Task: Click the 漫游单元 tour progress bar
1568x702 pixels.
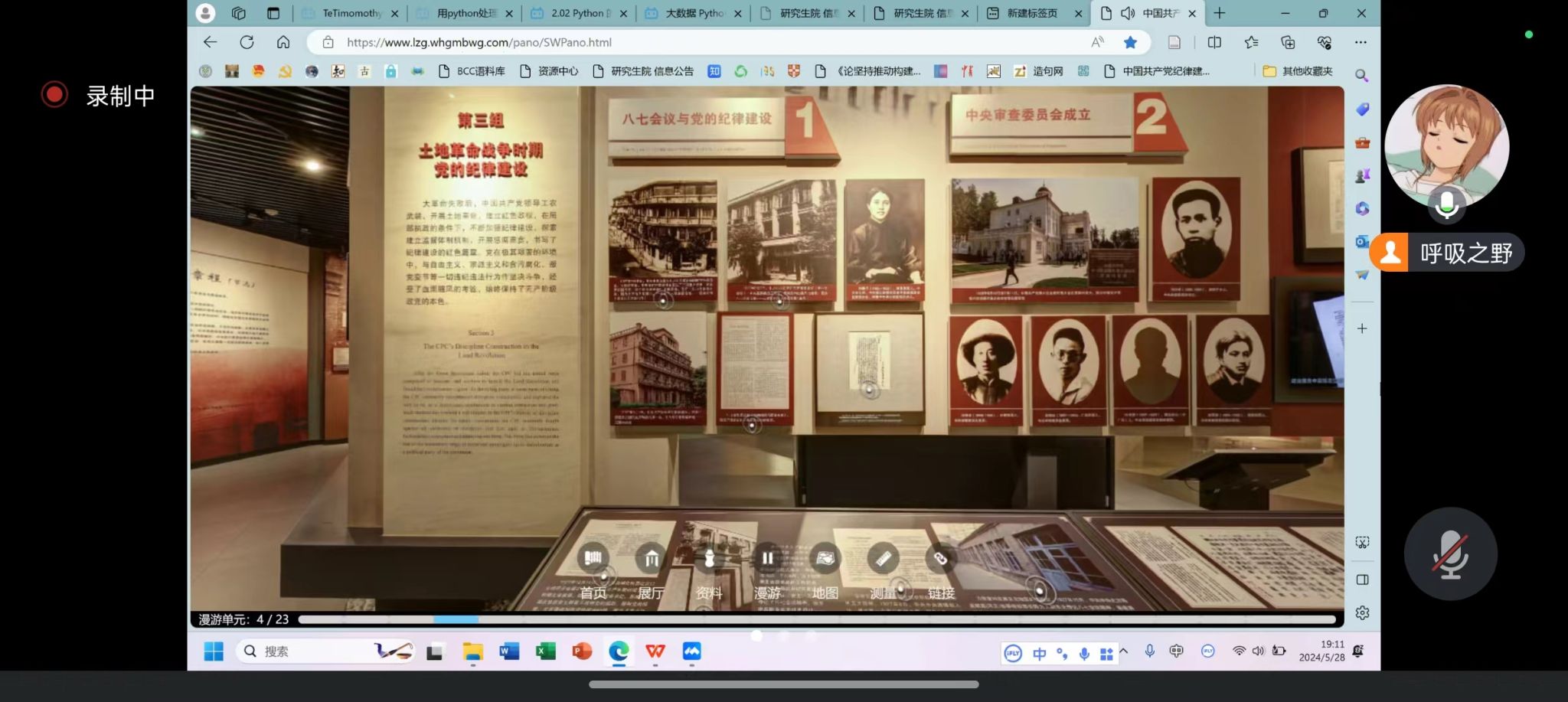Action: [x=816, y=619]
